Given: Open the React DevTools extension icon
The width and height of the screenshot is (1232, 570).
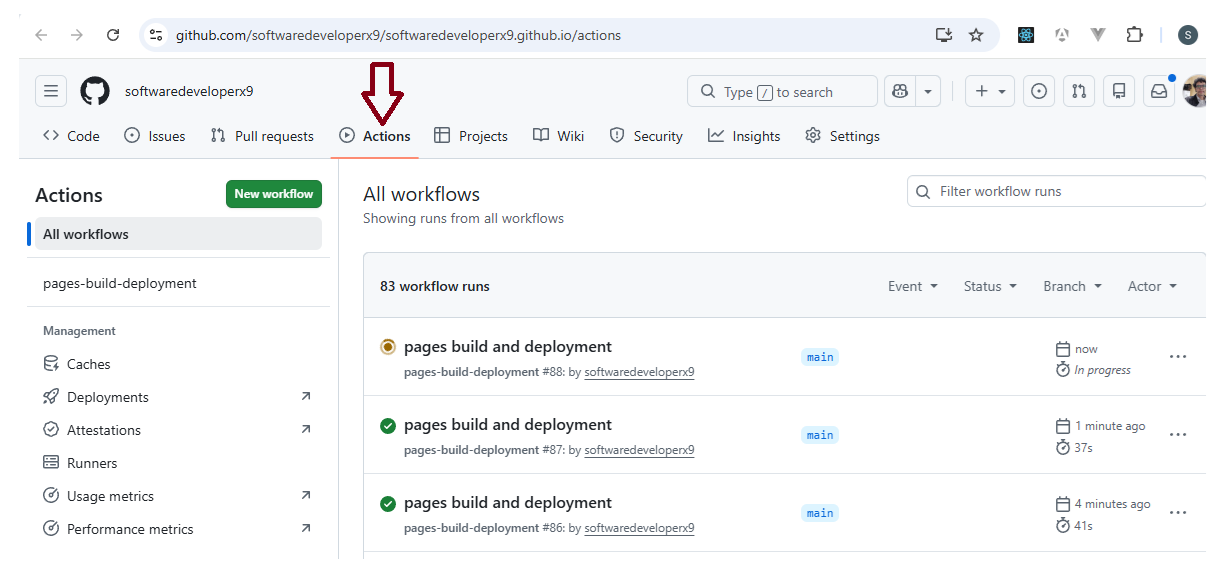Looking at the screenshot, I should coord(1026,35).
